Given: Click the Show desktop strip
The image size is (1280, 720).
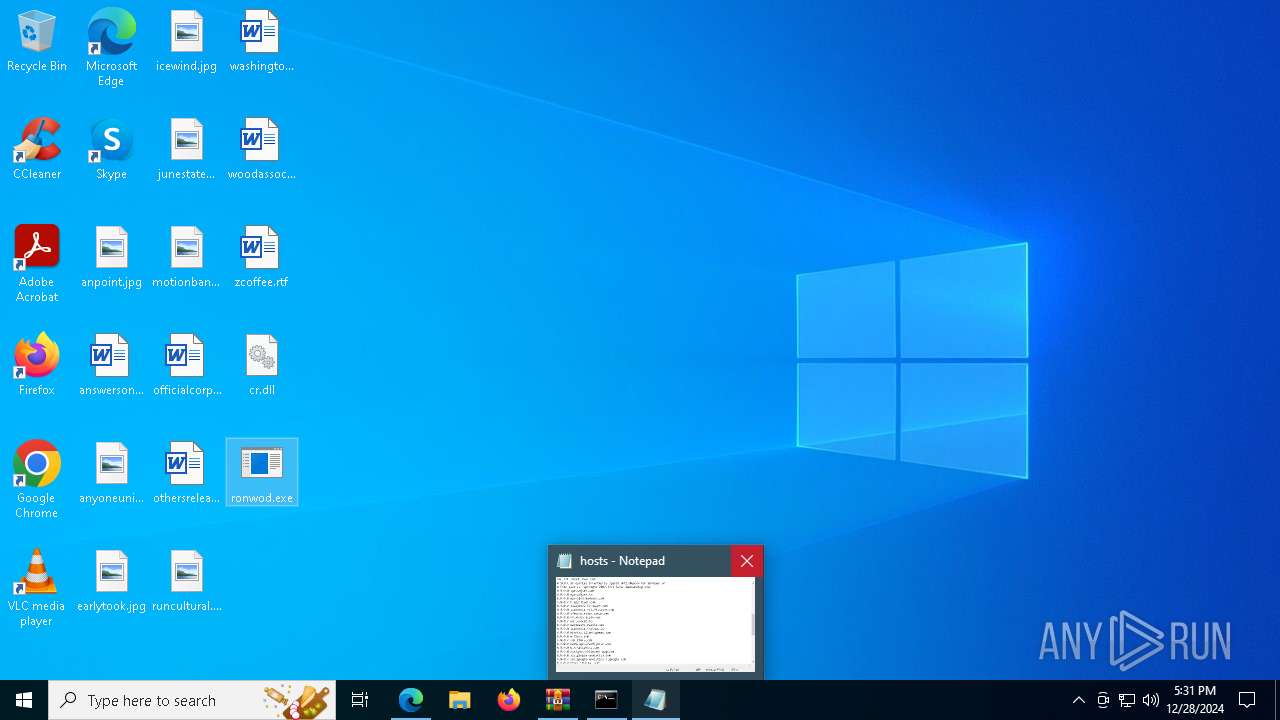Looking at the screenshot, I should coord(1277,700).
